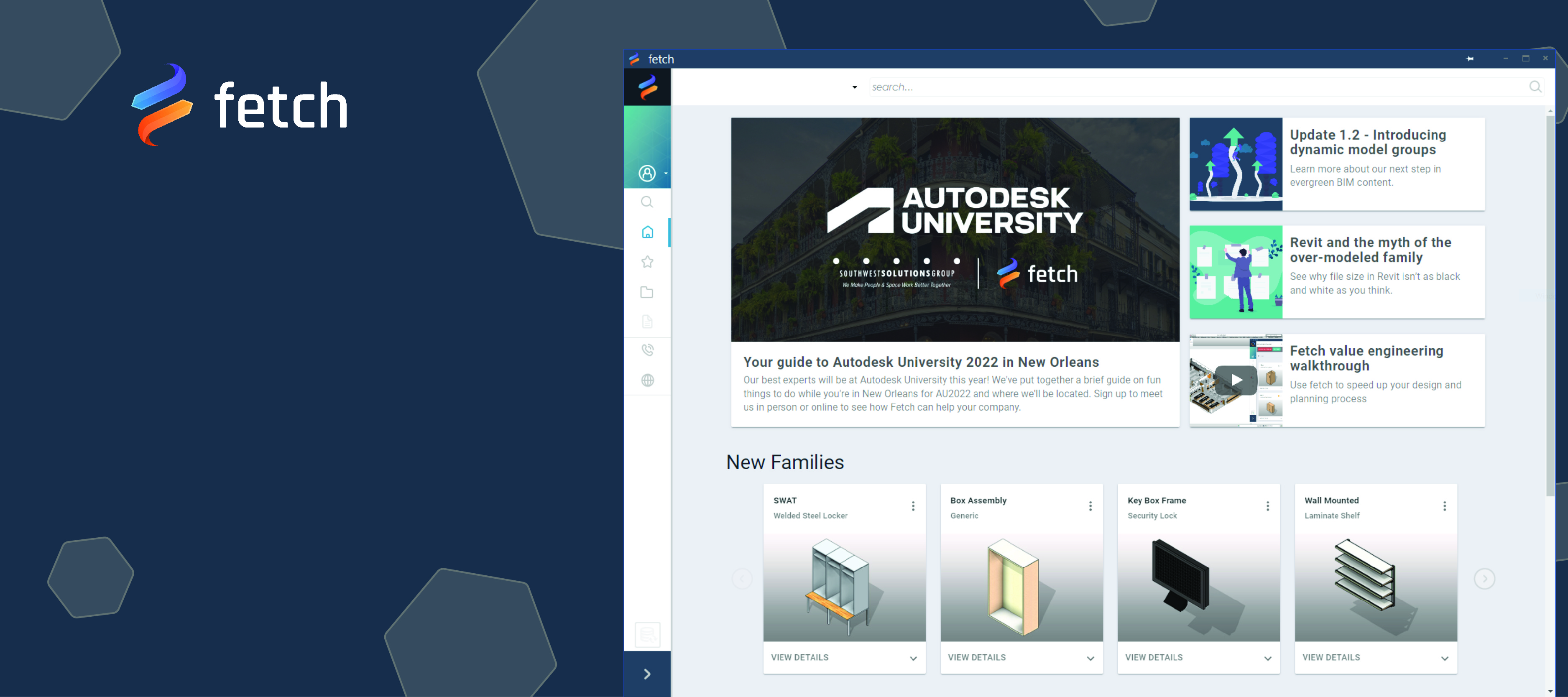Click the globe icon in the sidebar
Image resolution: width=1568 pixels, height=697 pixels.
(x=647, y=380)
